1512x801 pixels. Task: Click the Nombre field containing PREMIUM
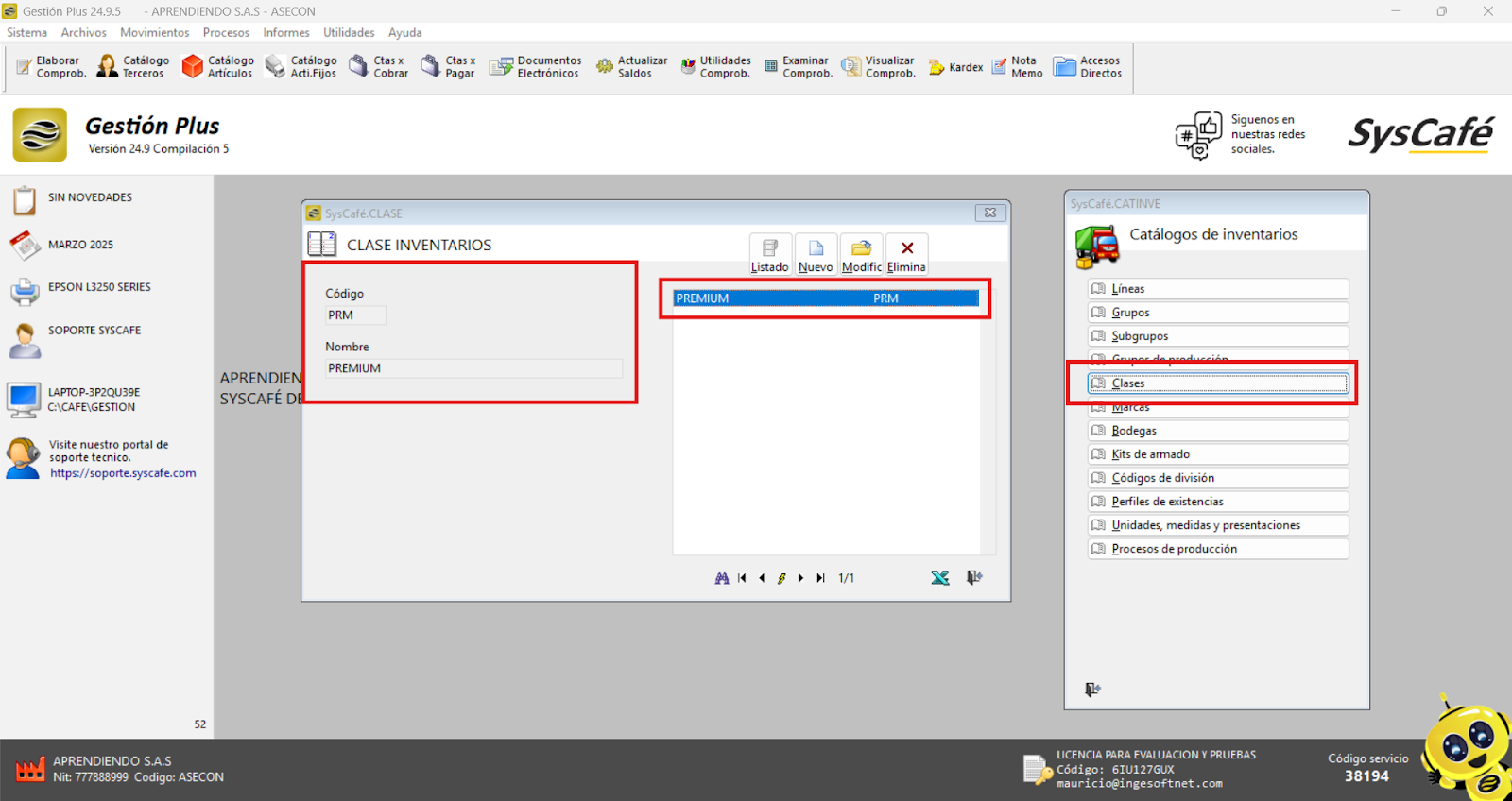[x=472, y=368]
